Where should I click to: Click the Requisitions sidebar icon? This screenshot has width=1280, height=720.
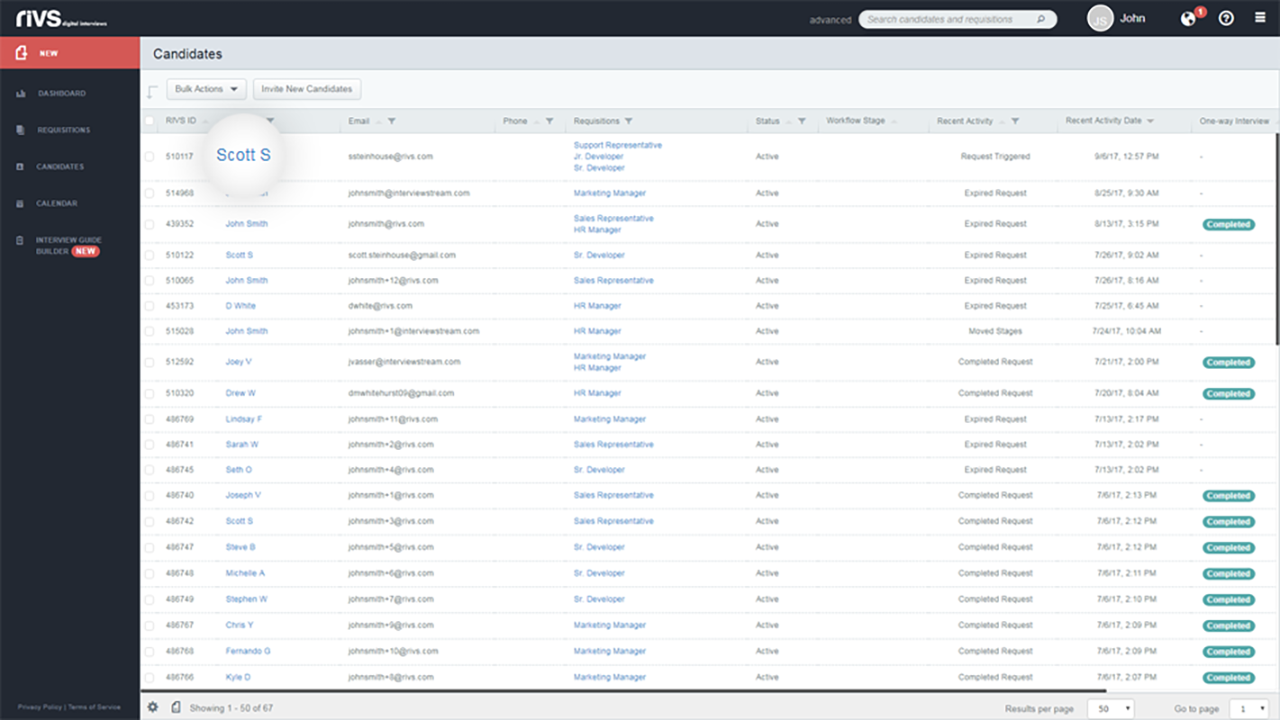(x=20, y=130)
